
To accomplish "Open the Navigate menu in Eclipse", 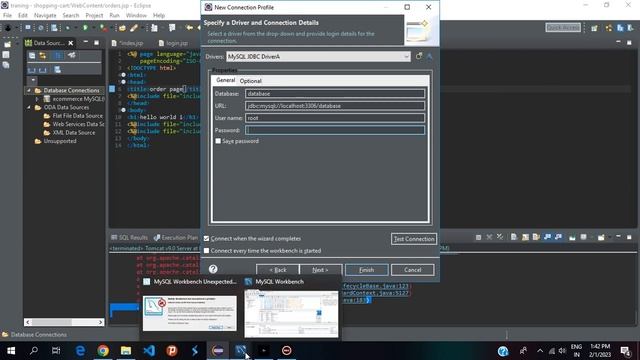I will point(45,15).
